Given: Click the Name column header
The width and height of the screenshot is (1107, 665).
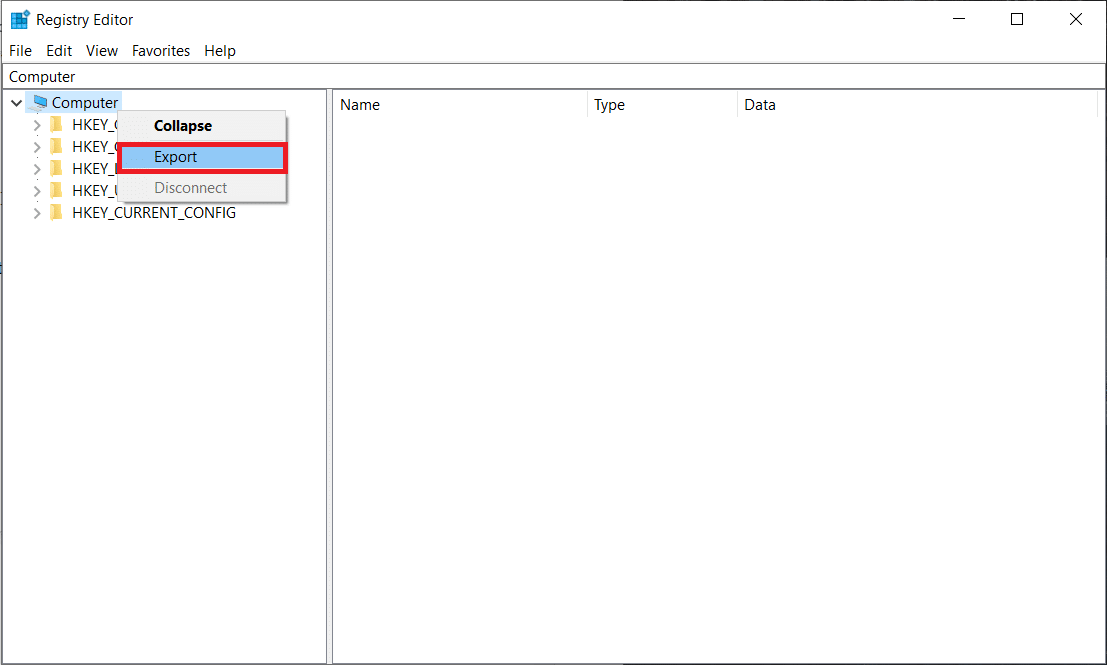Looking at the screenshot, I should [460, 104].
